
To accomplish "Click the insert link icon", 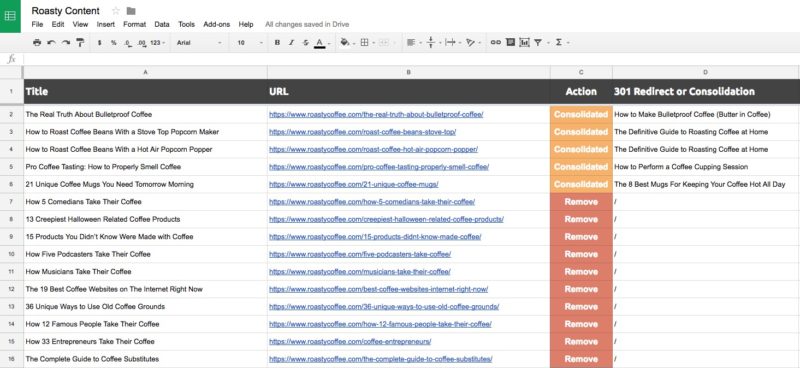I will [x=495, y=43].
